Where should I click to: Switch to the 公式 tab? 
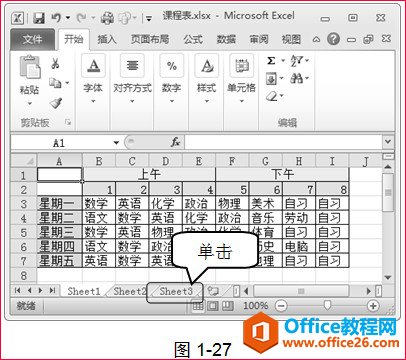point(193,39)
